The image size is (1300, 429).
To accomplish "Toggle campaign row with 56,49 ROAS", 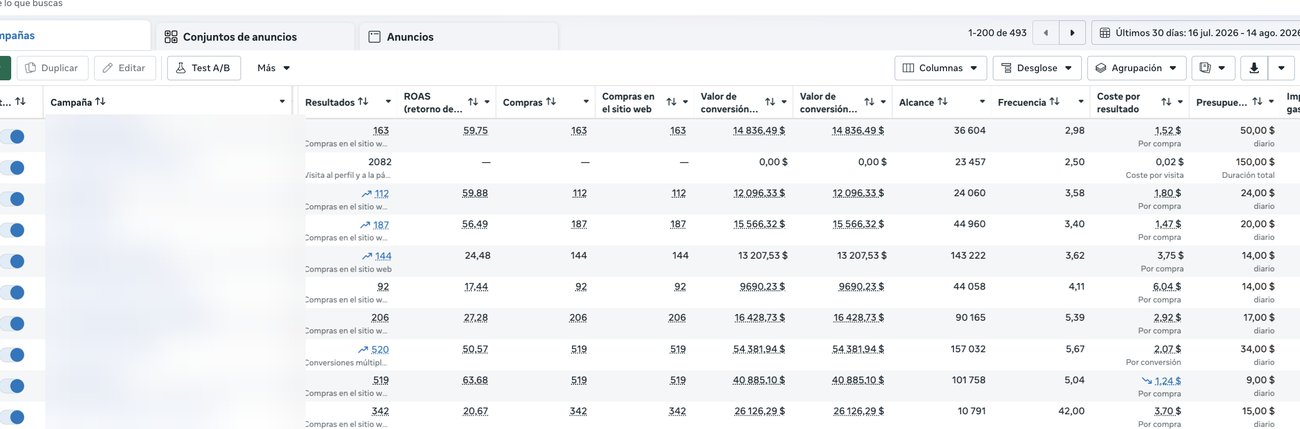I will tap(12, 230).
